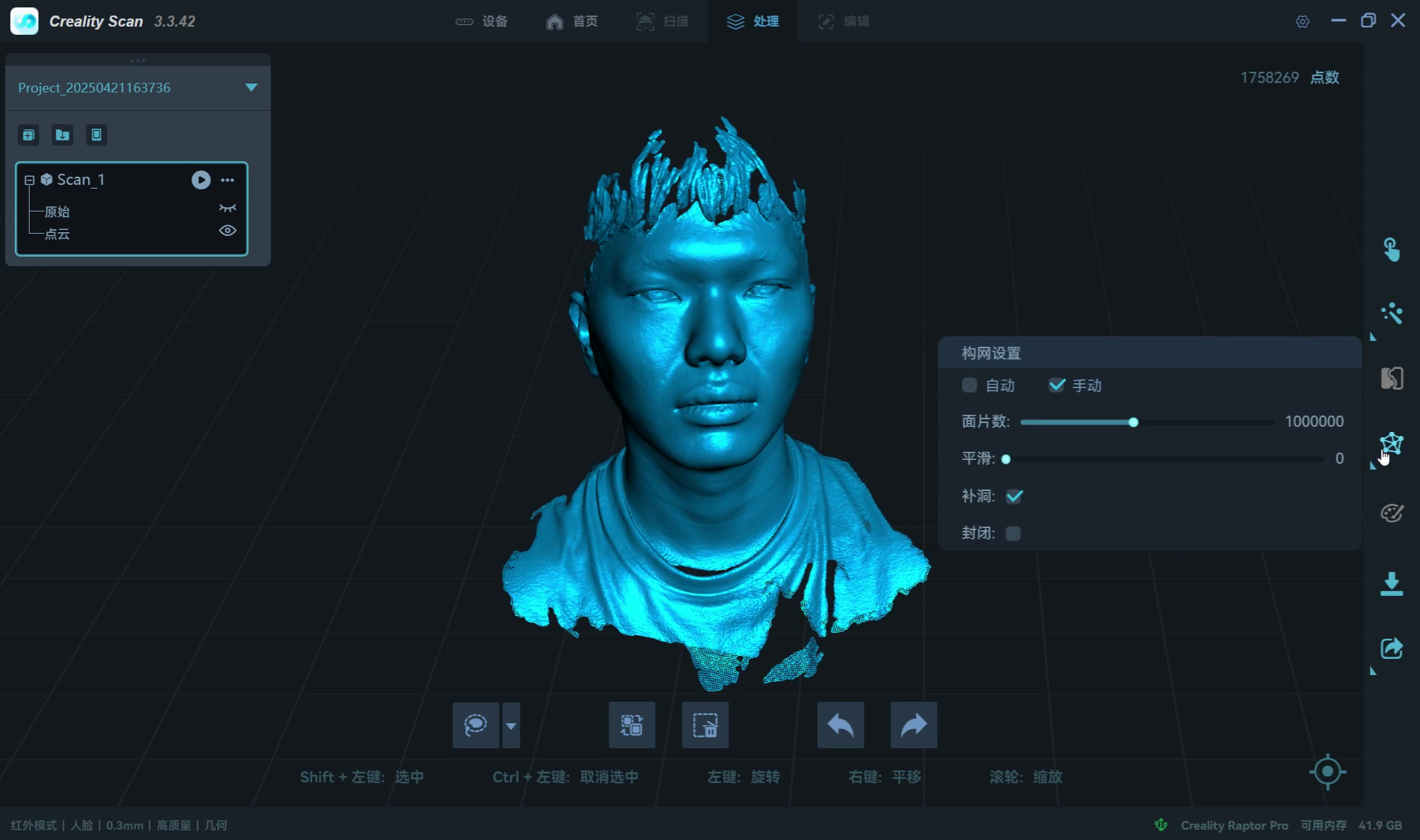Click the 面片数 face count slider handle

[1133, 422]
